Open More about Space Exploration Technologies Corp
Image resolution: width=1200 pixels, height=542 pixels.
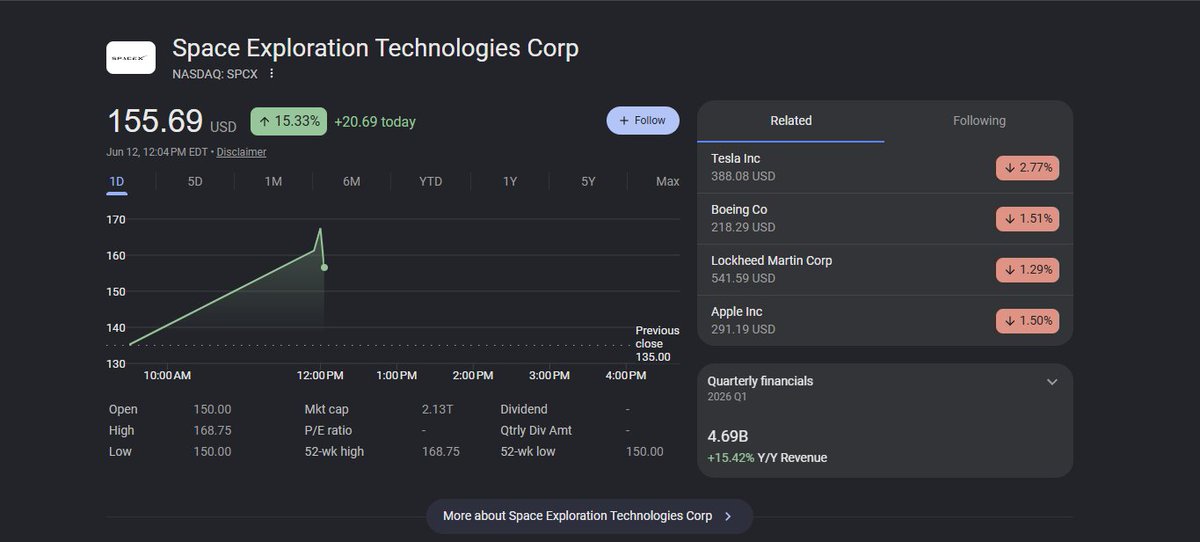tap(590, 516)
